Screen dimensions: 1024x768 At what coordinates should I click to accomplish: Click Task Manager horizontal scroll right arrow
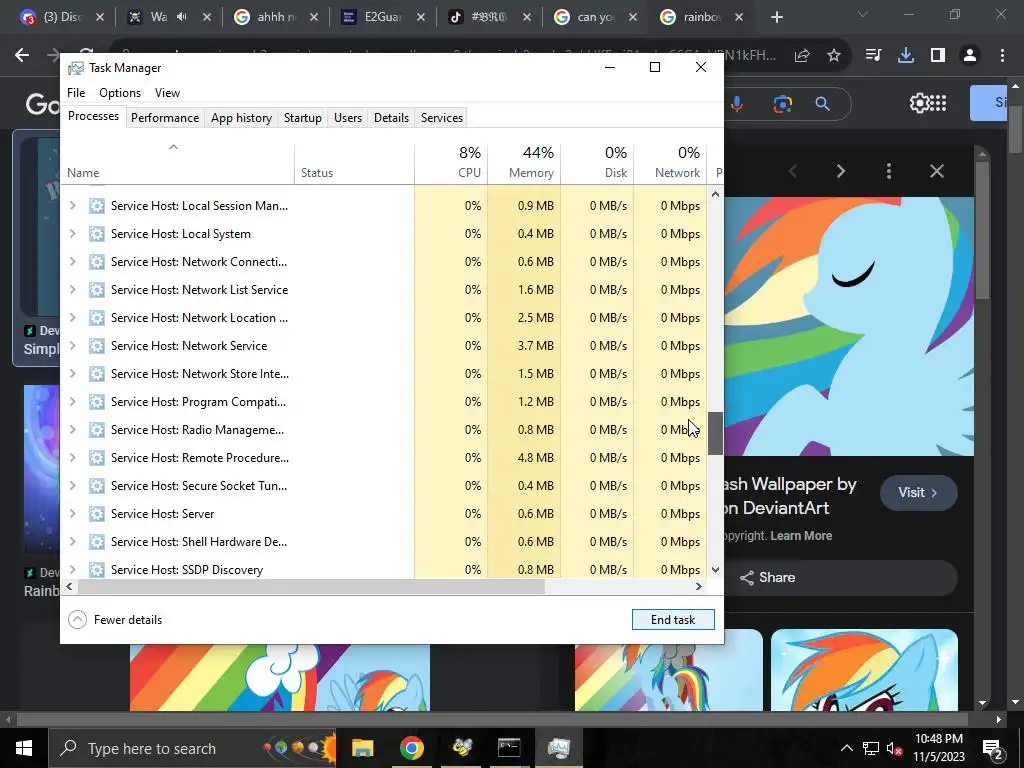[699, 586]
